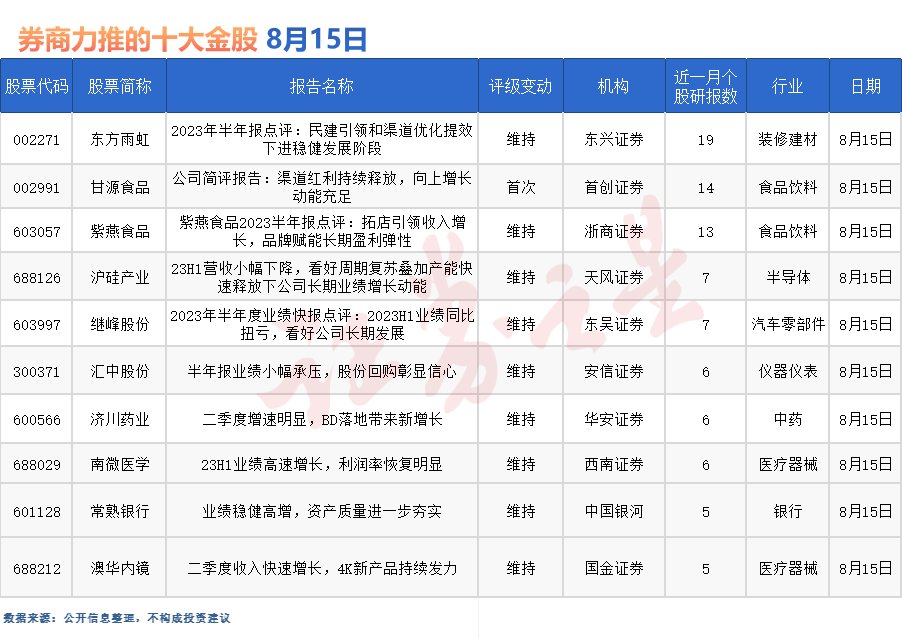Click institution 首创证券
This screenshot has width=902, height=638.
(x=614, y=187)
